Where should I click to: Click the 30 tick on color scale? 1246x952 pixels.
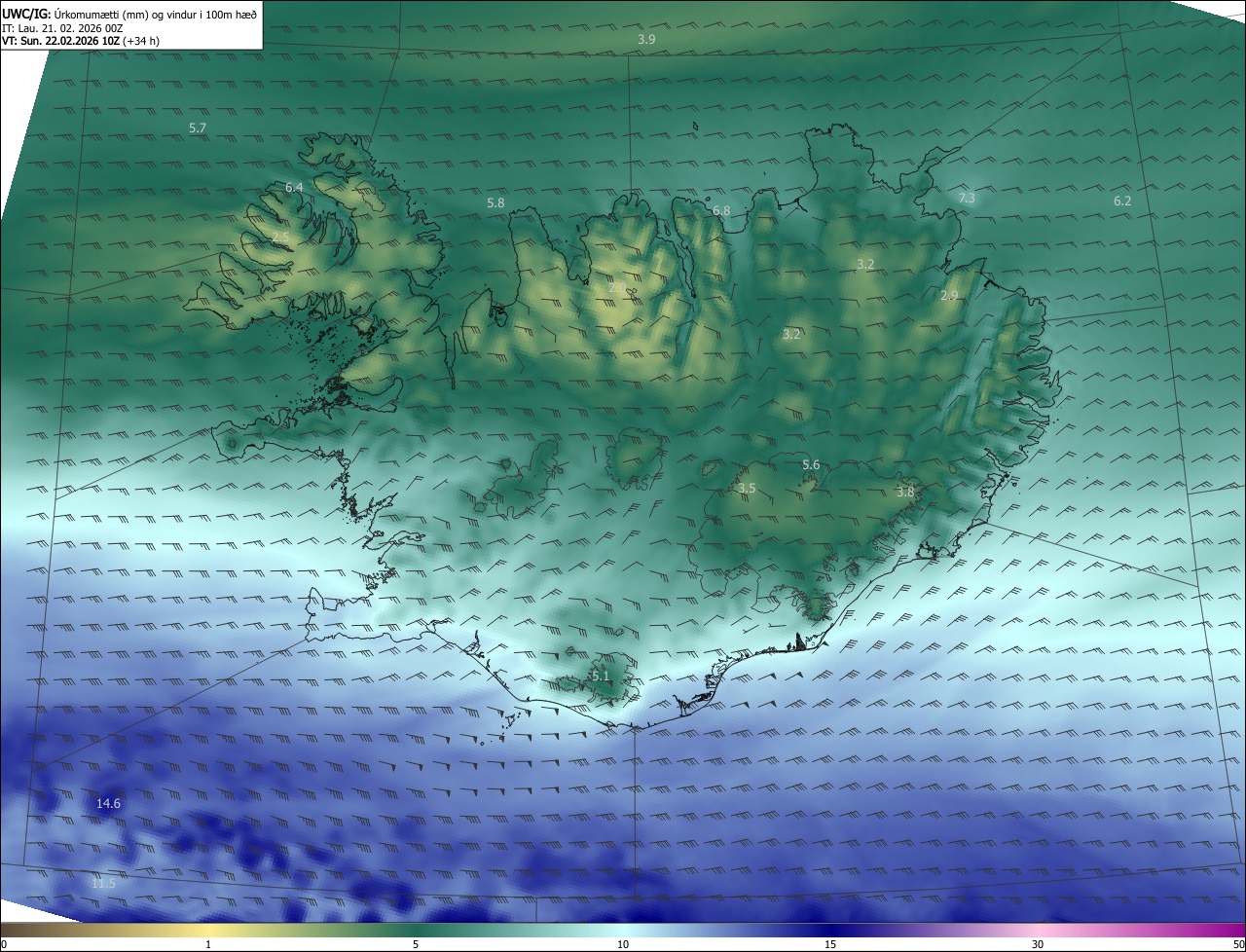(1038, 945)
